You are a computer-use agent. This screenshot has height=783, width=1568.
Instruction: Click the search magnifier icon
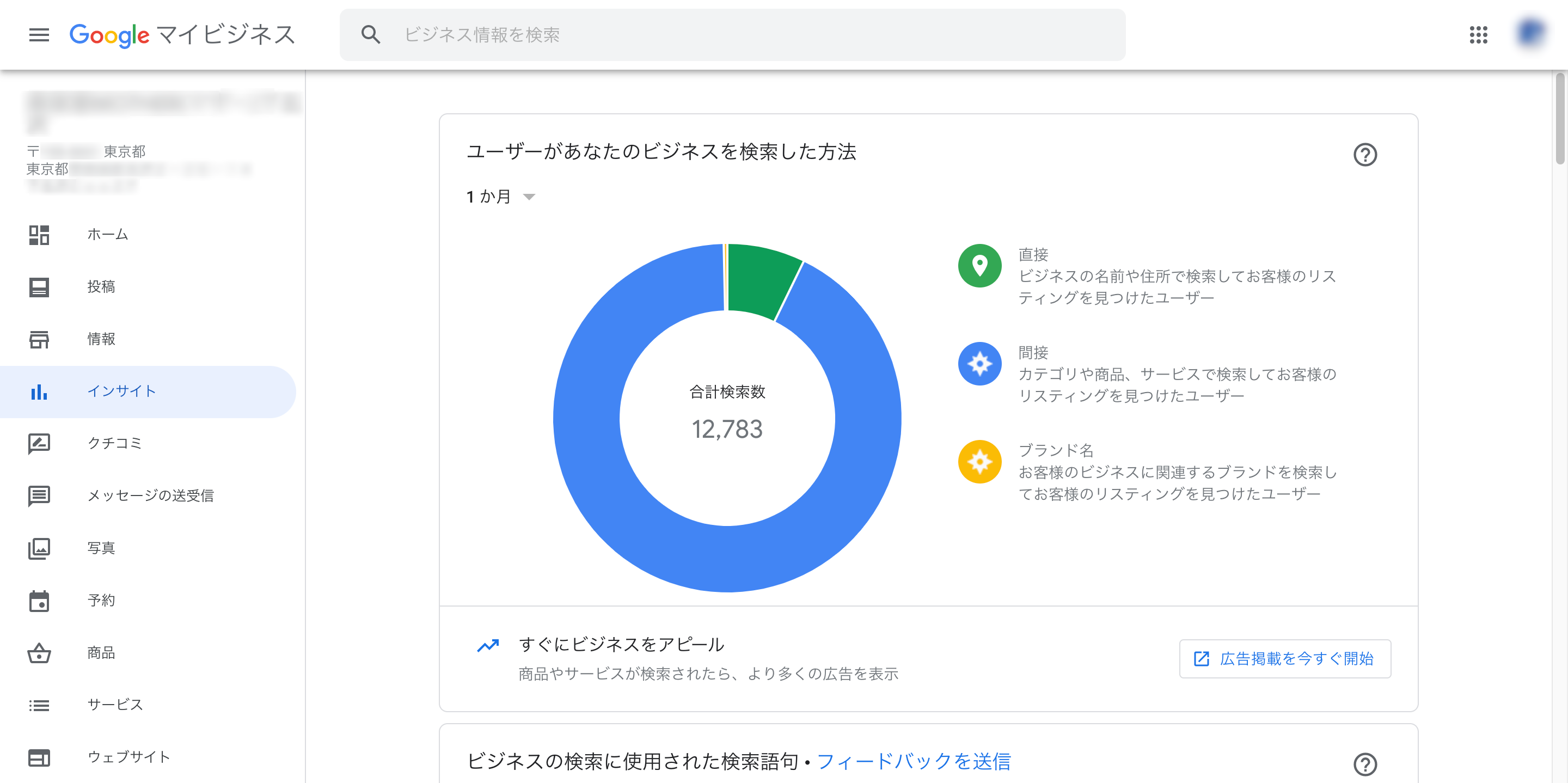pyautogui.click(x=370, y=35)
